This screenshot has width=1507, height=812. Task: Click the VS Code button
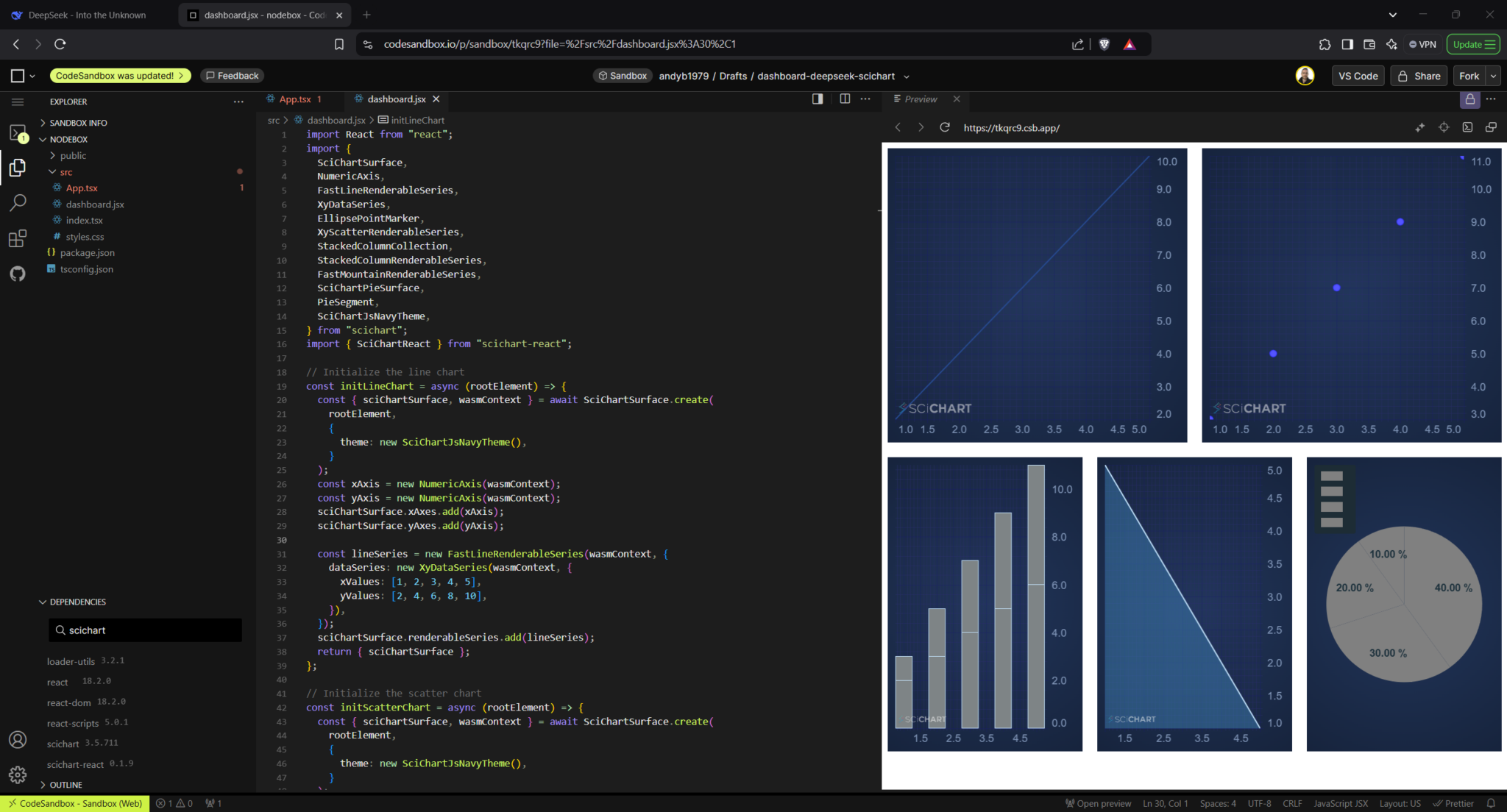(1358, 76)
